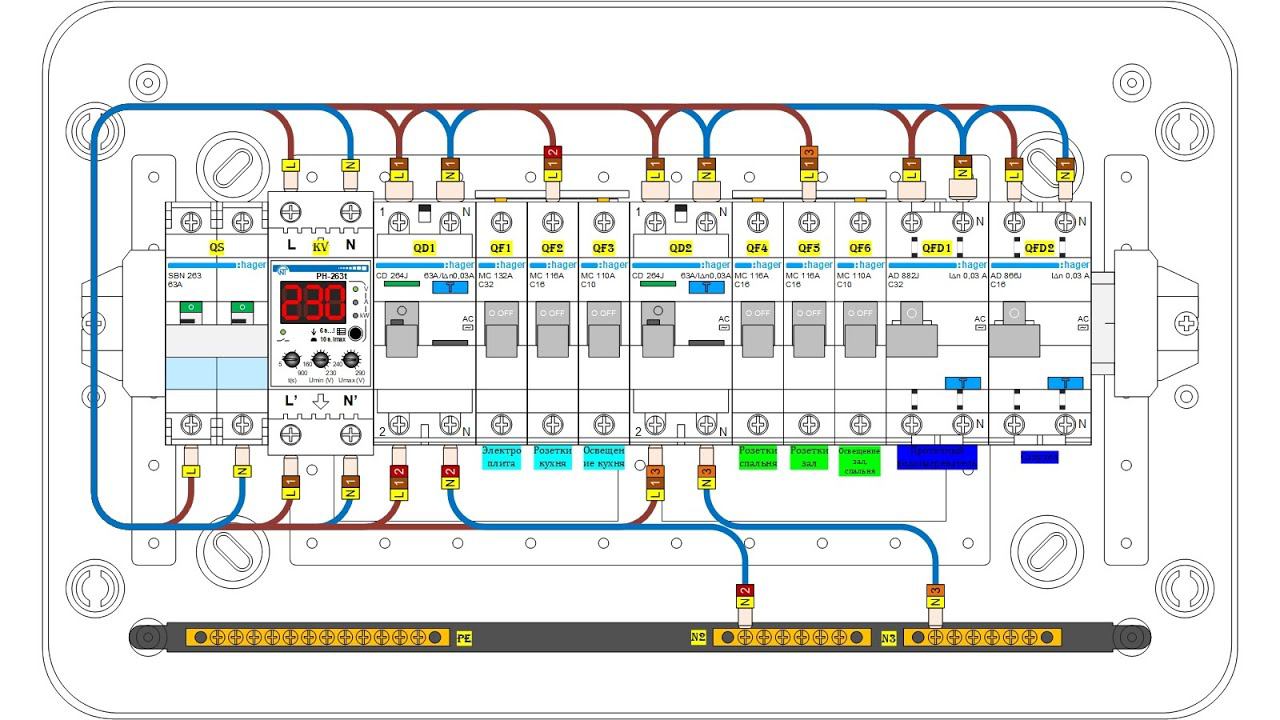Push the blue test button on QFD2
1280x720 pixels.
(x=1065, y=382)
